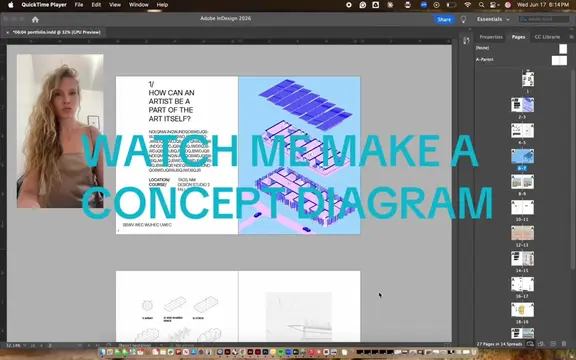The width and height of the screenshot is (576, 360).
Task: Click the printer icon in menu bar
Action: [x=407, y=5]
